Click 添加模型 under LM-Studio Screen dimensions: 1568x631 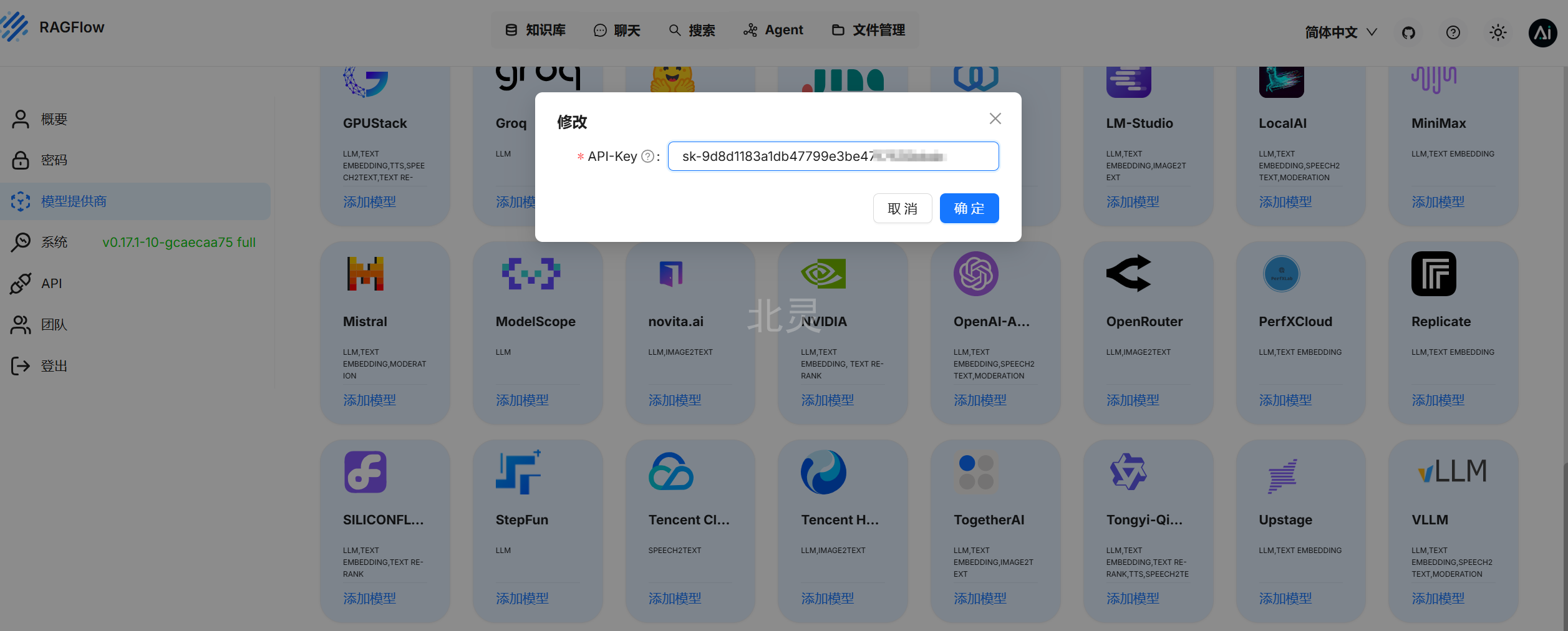(x=1133, y=202)
